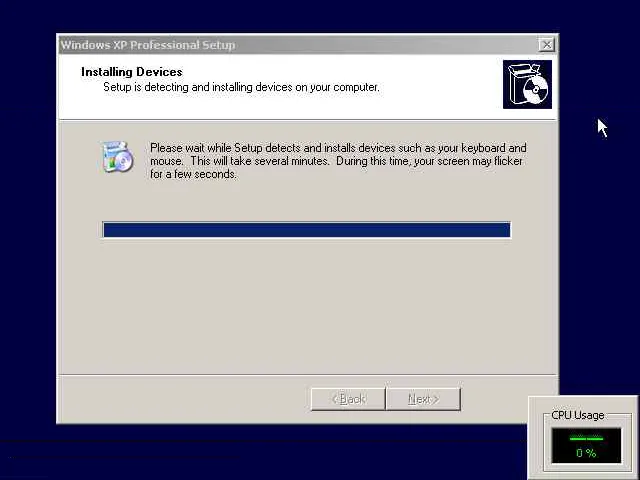
Task: Click 'Setup is detecting and installing devices' subtitle
Action: click(x=241, y=87)
